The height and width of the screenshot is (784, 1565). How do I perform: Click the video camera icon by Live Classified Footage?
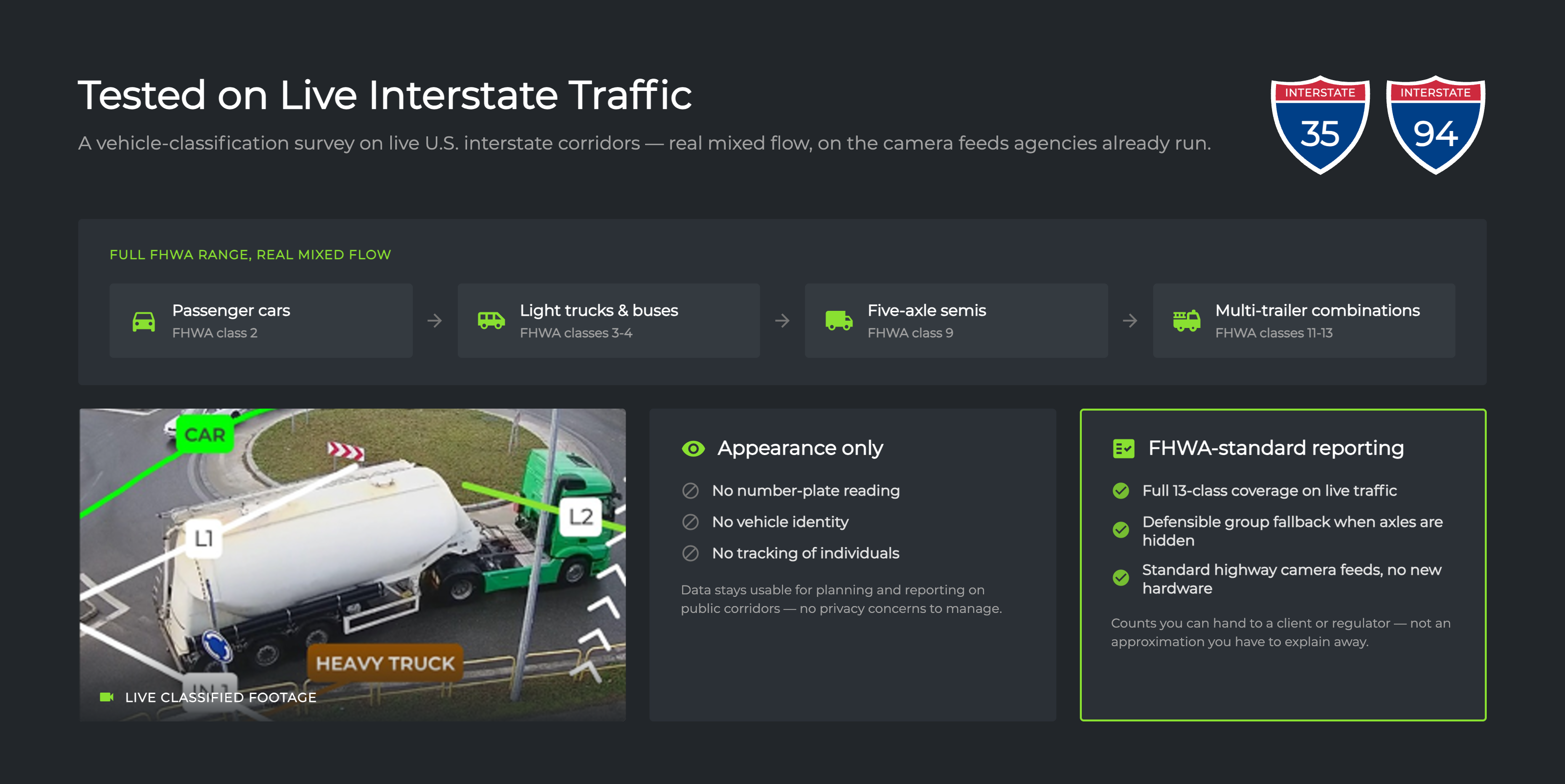coord(106,697)
